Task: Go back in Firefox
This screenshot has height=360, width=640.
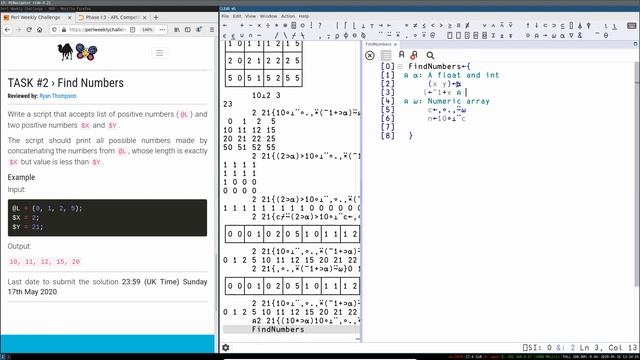Action: (7, 30)
